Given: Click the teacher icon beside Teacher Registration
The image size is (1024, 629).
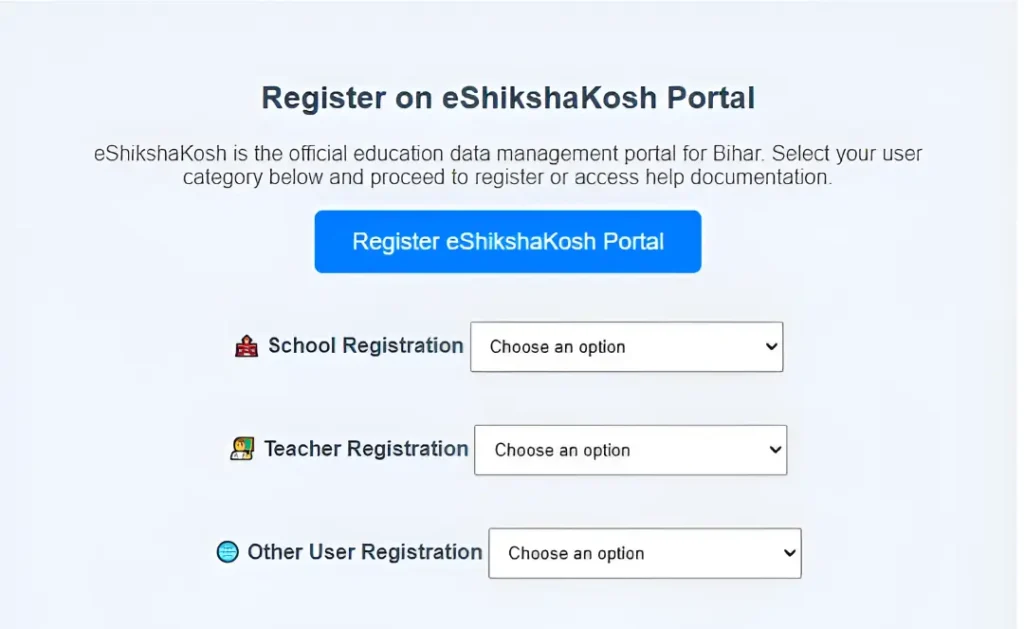Looking at the screenshot, I should click(x=242, y=450).
